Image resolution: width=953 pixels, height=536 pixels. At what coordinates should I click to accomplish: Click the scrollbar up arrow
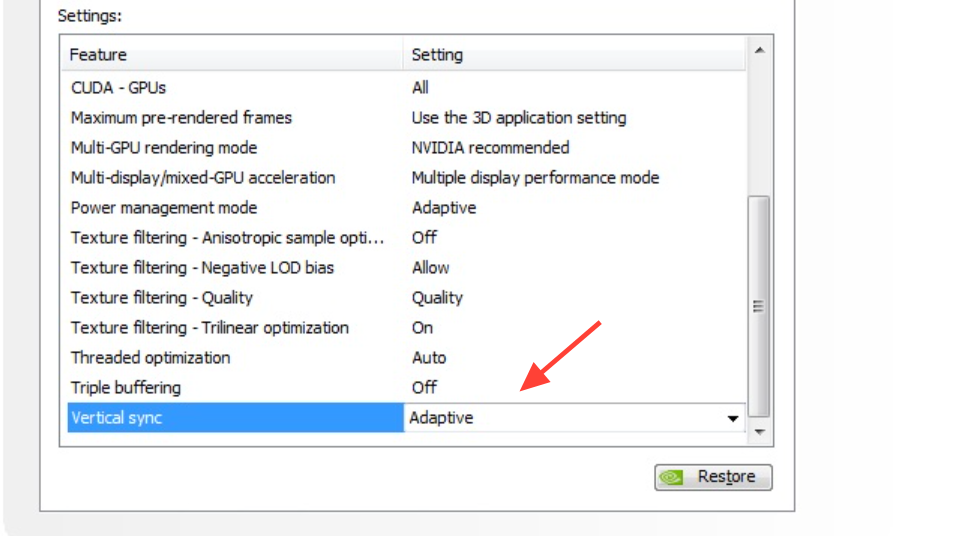(x=759, y=50)
